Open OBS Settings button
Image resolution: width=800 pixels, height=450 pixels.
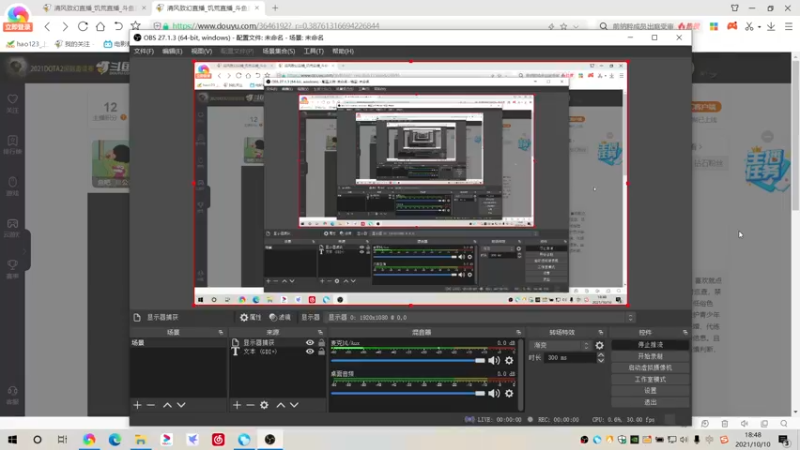pyautogui.click(x=650, y=390)
